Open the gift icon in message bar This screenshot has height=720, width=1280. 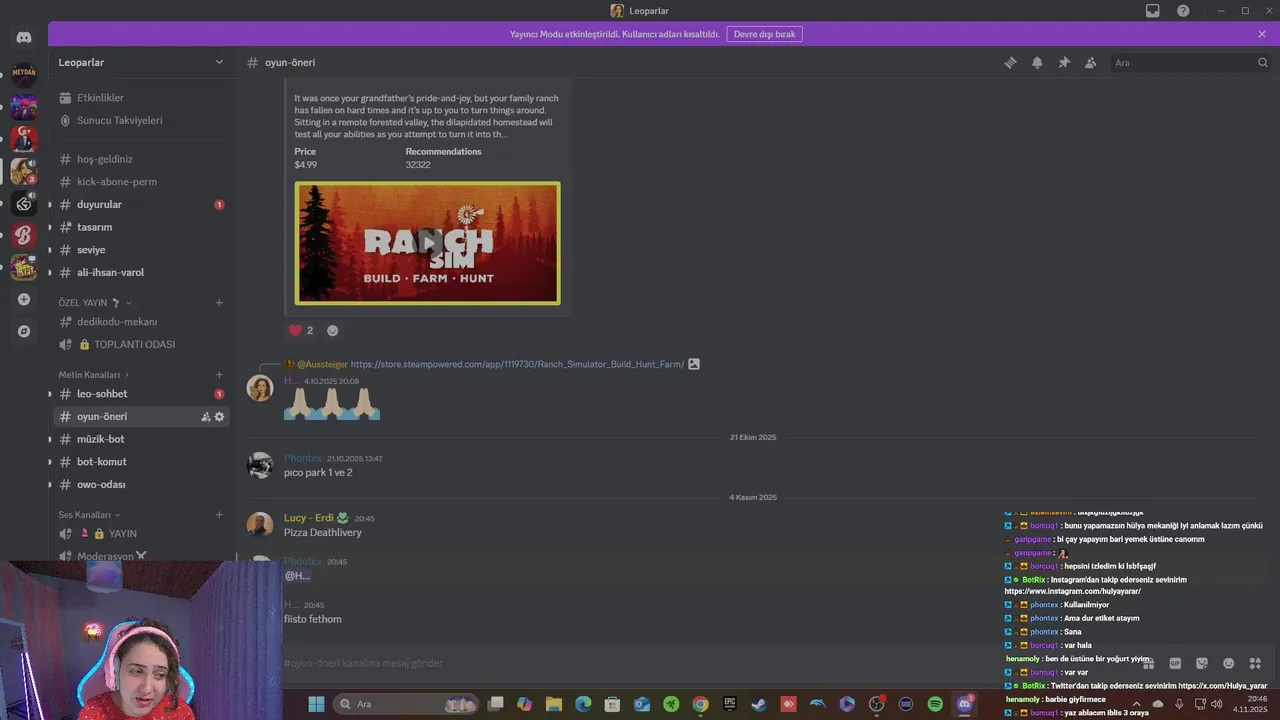click(1148, 663)
